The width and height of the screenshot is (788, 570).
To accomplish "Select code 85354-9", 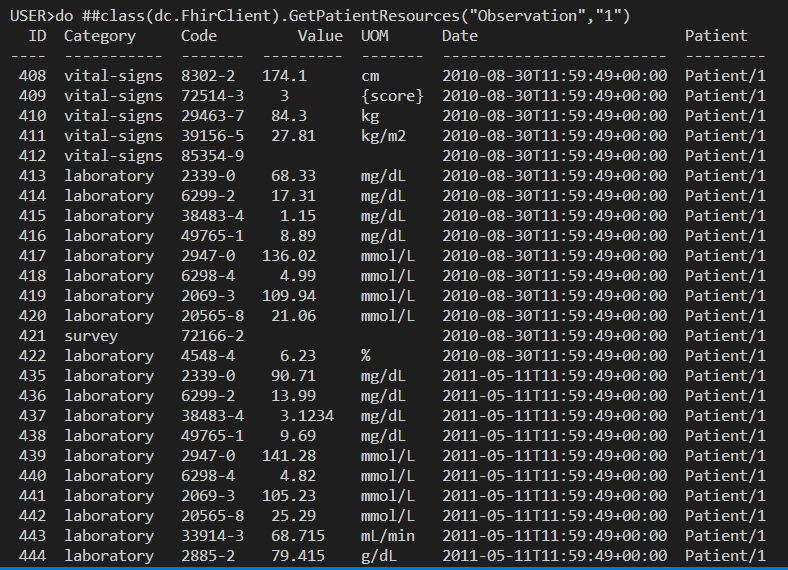I will click(213, 156).
